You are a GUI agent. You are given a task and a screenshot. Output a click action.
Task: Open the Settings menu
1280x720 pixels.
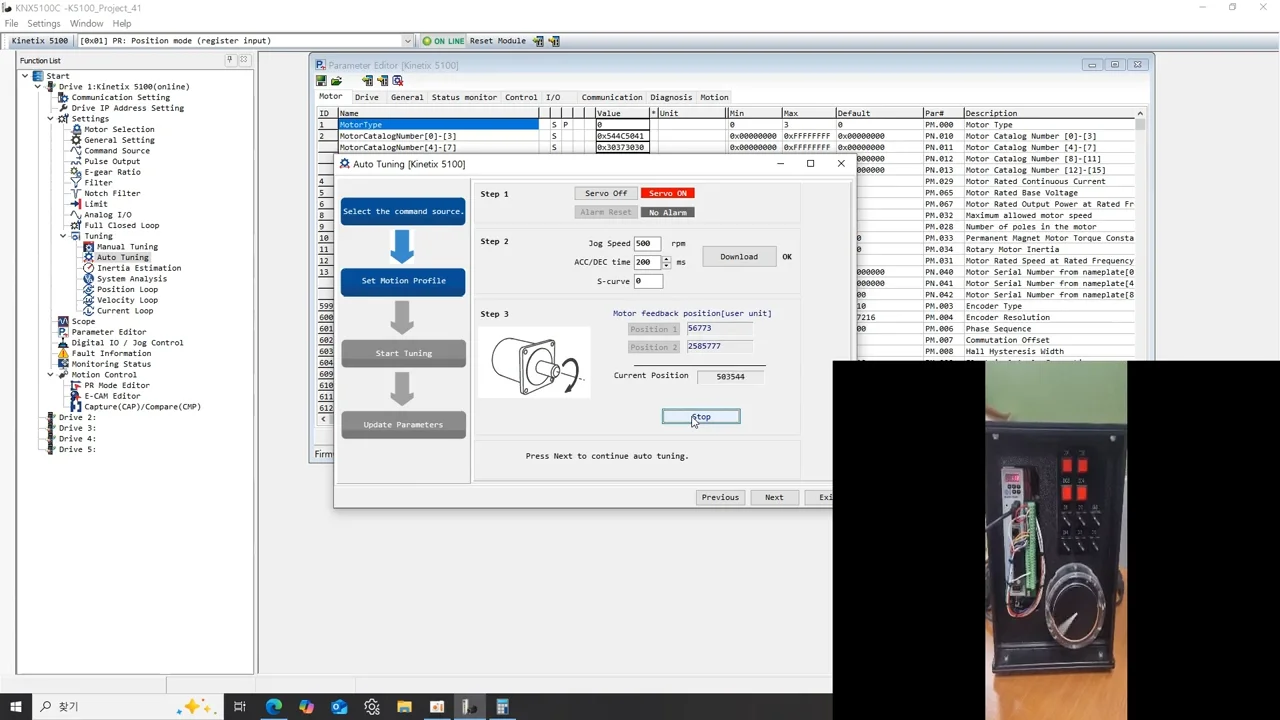pyautogui.click(x=43, y=23)
